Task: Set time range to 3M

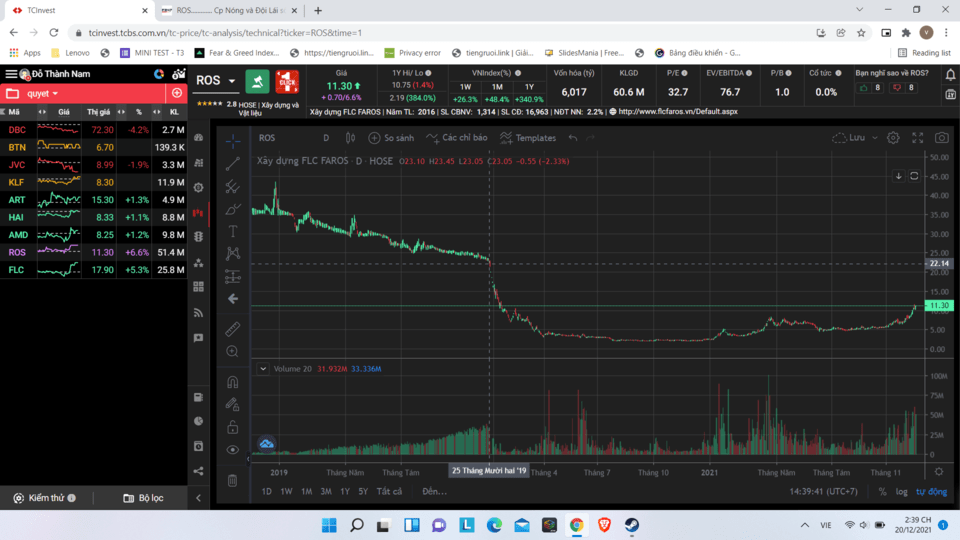Action: coord(326,491)
